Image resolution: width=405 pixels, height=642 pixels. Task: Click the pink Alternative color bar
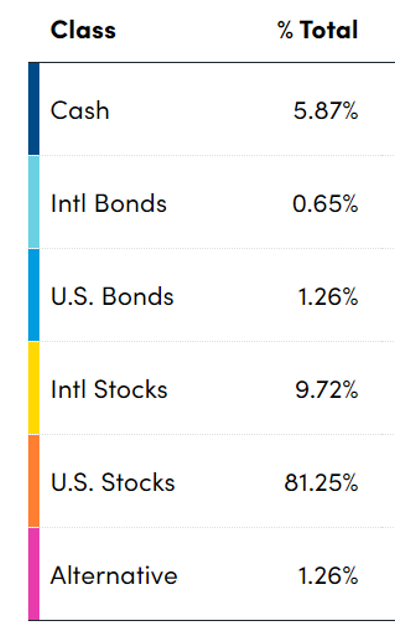(x=34, y=574)
